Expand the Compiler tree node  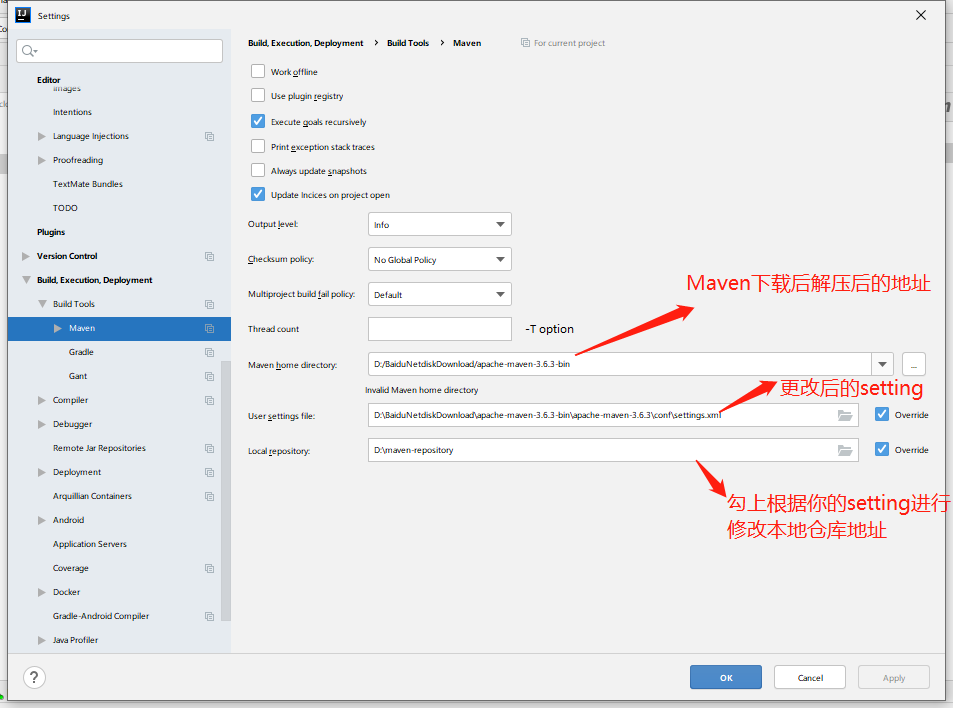41,400
